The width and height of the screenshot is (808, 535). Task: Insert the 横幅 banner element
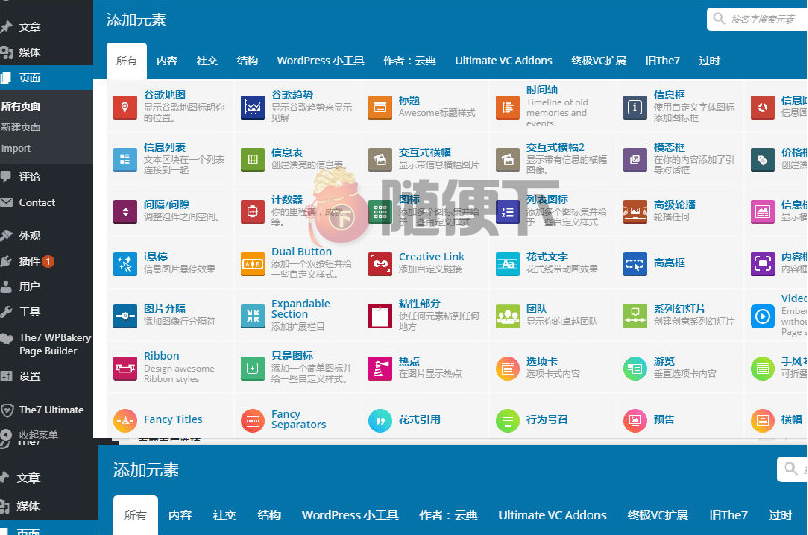(763, 421)
